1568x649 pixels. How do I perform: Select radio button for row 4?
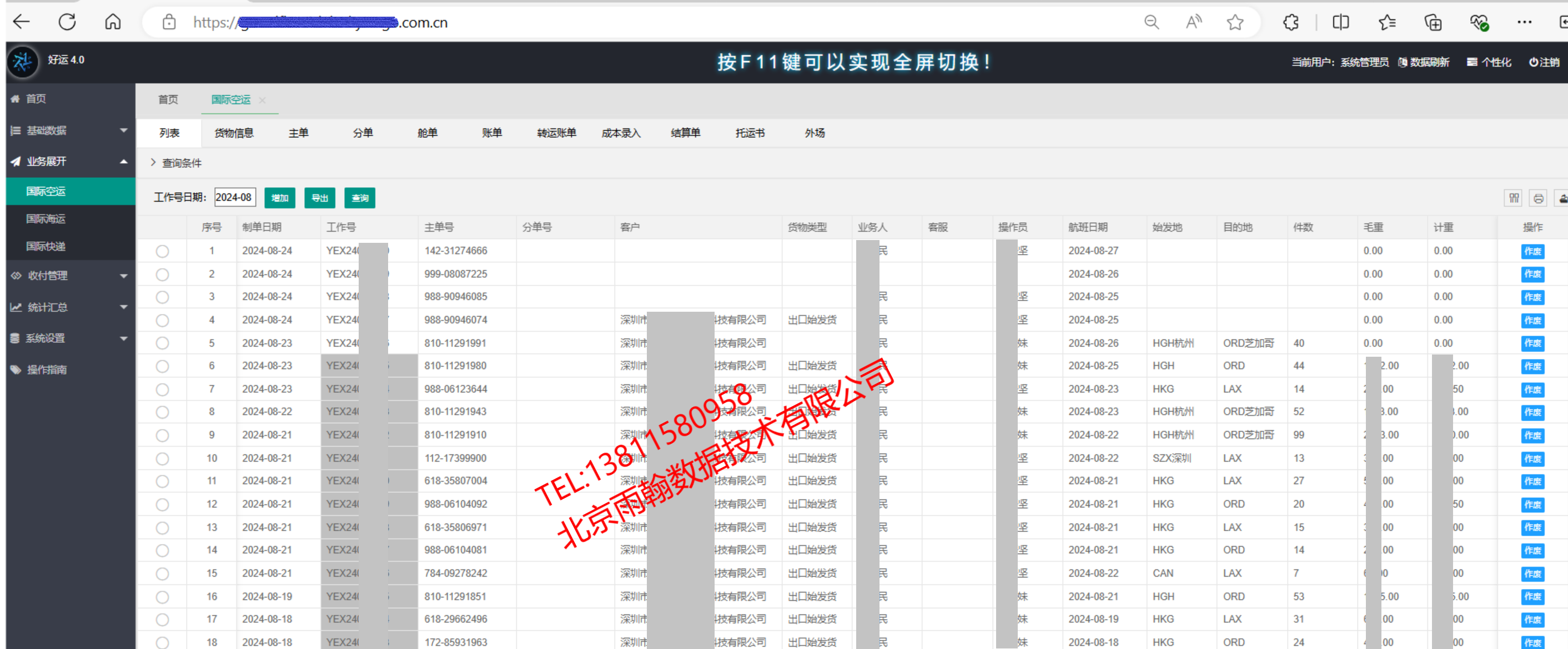pos(162,320)
